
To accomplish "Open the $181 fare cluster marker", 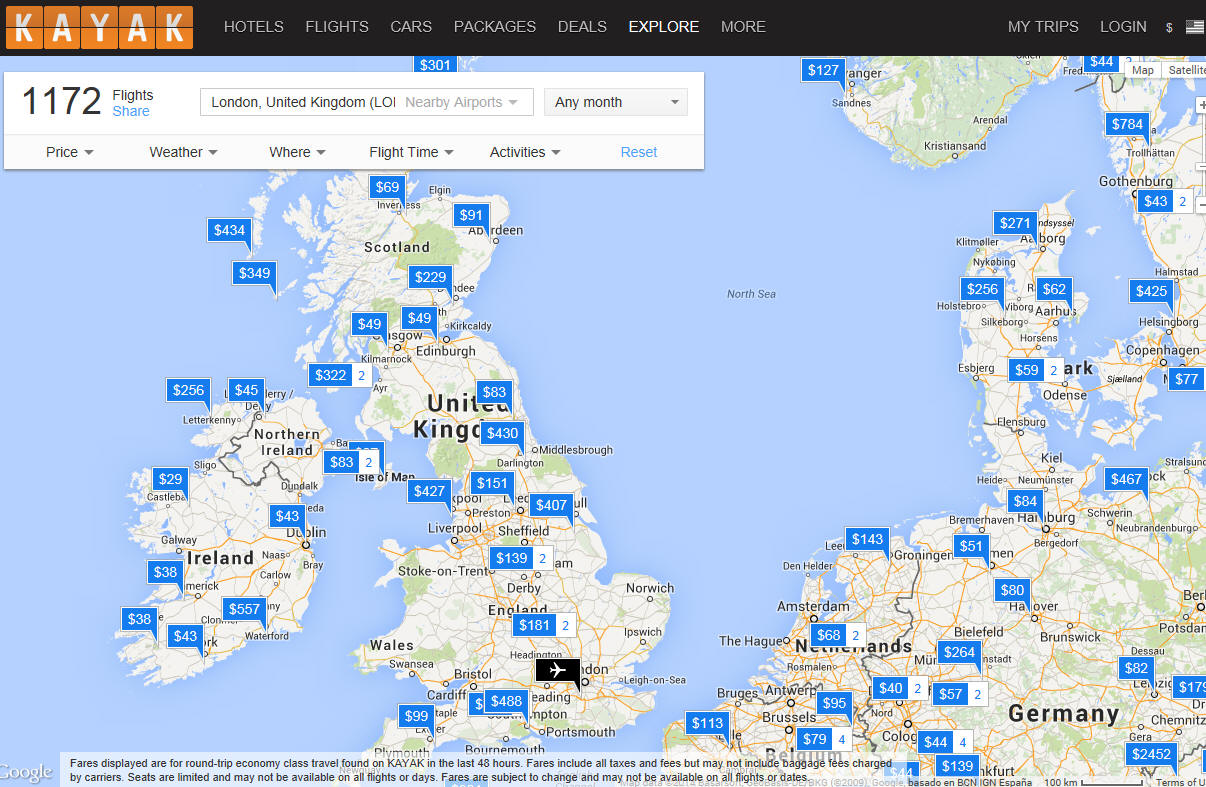I will click(534, 625).
